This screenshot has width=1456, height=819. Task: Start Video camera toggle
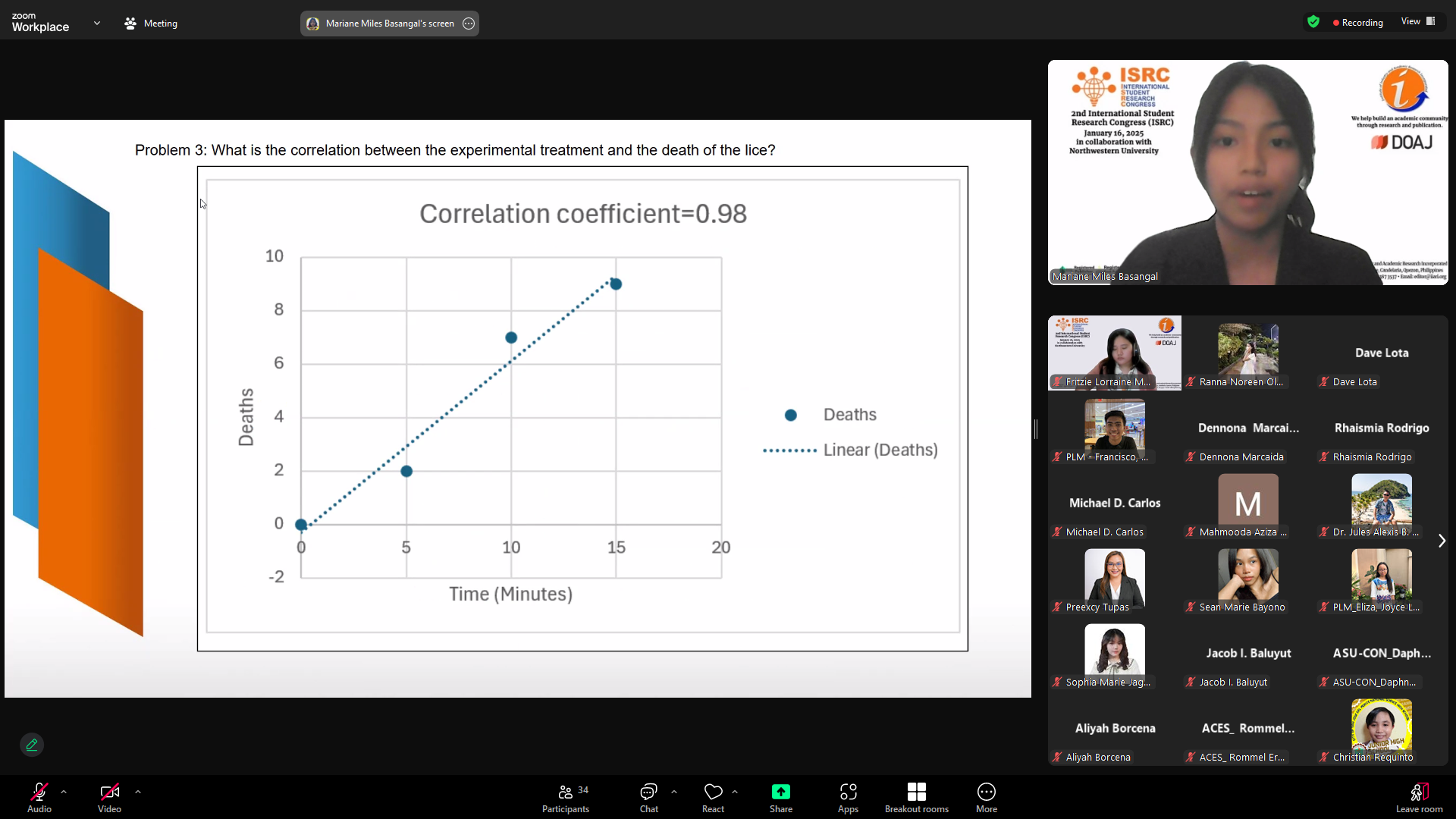[109, 792]
